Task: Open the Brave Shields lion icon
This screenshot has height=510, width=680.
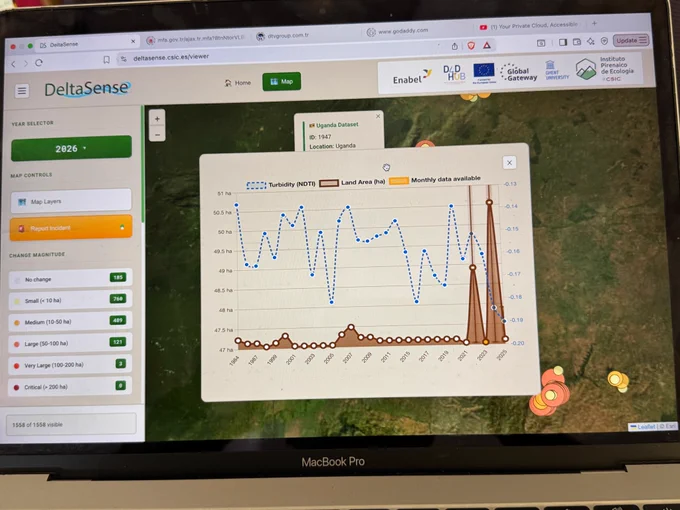Action: point(471,45)
